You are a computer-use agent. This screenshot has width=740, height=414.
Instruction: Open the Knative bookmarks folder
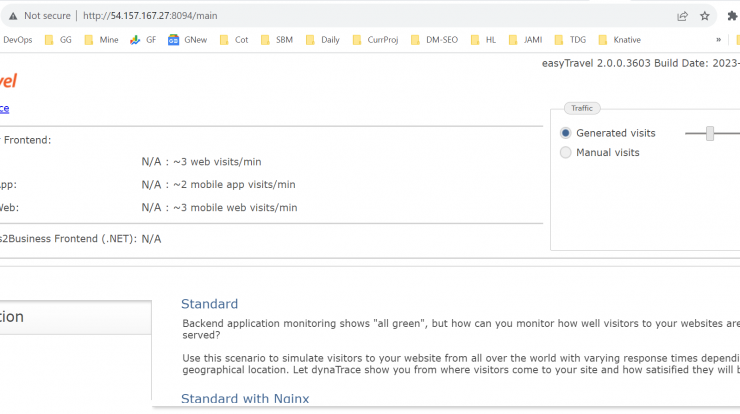click(x=619, y=40)
